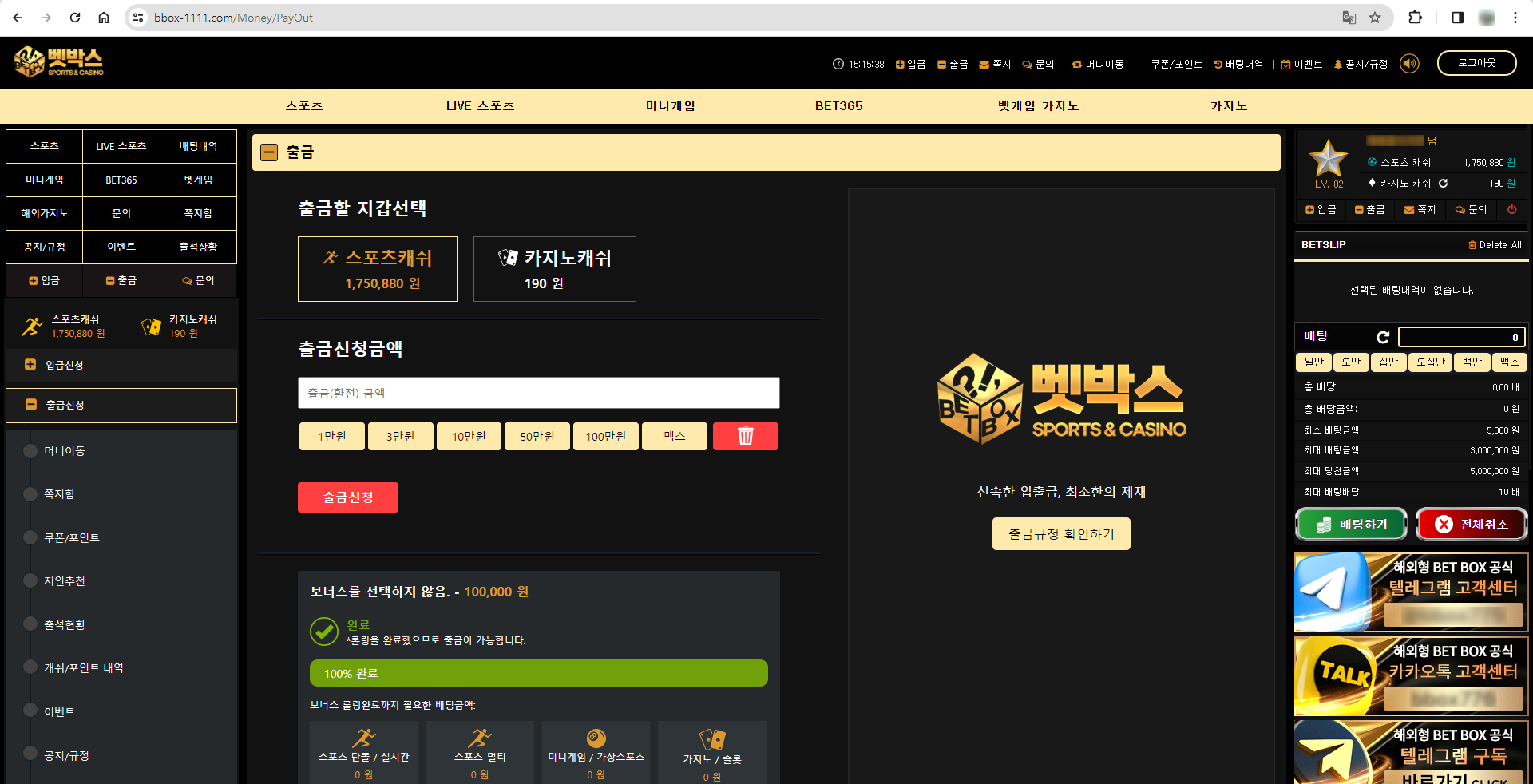Add 오십만 to the betslip amount
The image size is (1533, 784).
pyautogui.click(x=1430, y=362)
